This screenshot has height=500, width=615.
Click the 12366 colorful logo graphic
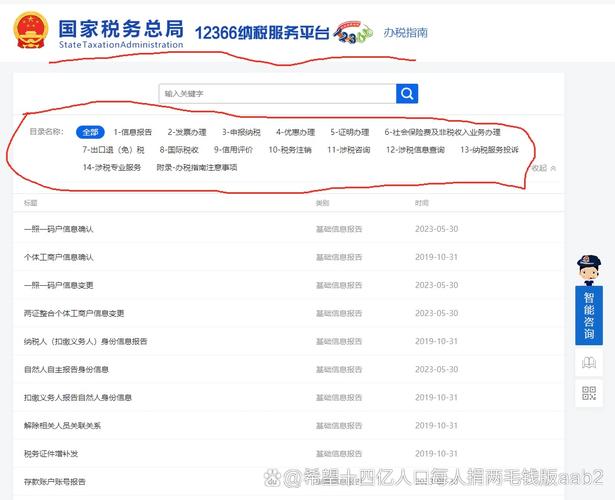click(x=353, y=33)
